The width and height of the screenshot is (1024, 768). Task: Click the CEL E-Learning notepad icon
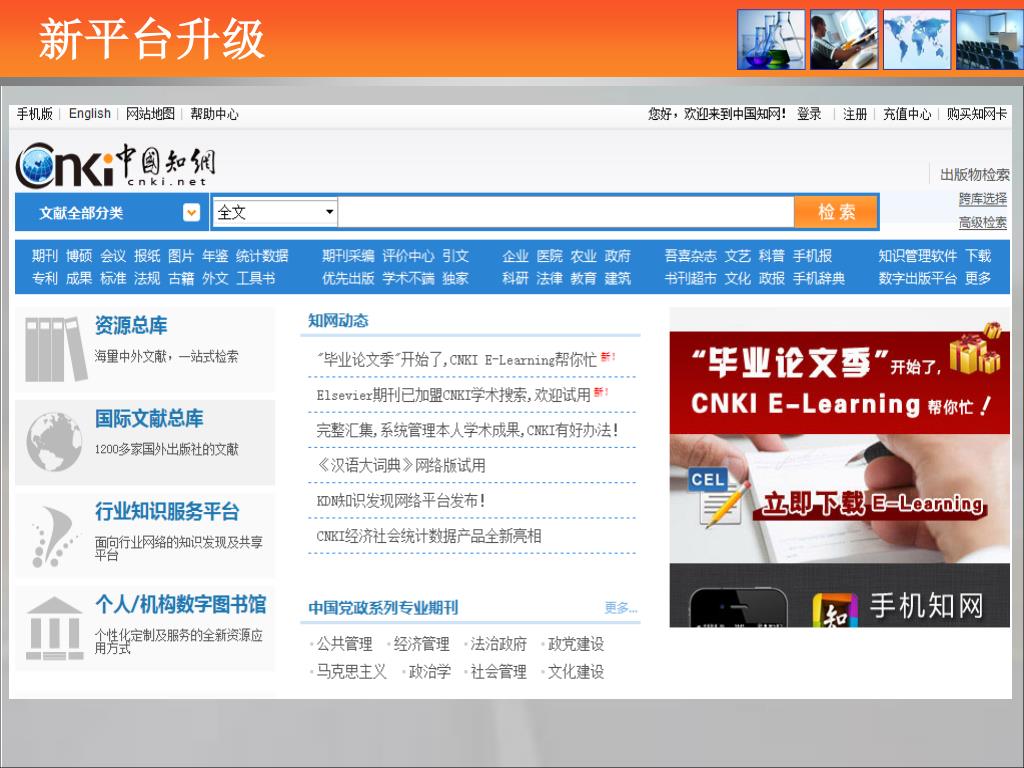click(720, 498)
